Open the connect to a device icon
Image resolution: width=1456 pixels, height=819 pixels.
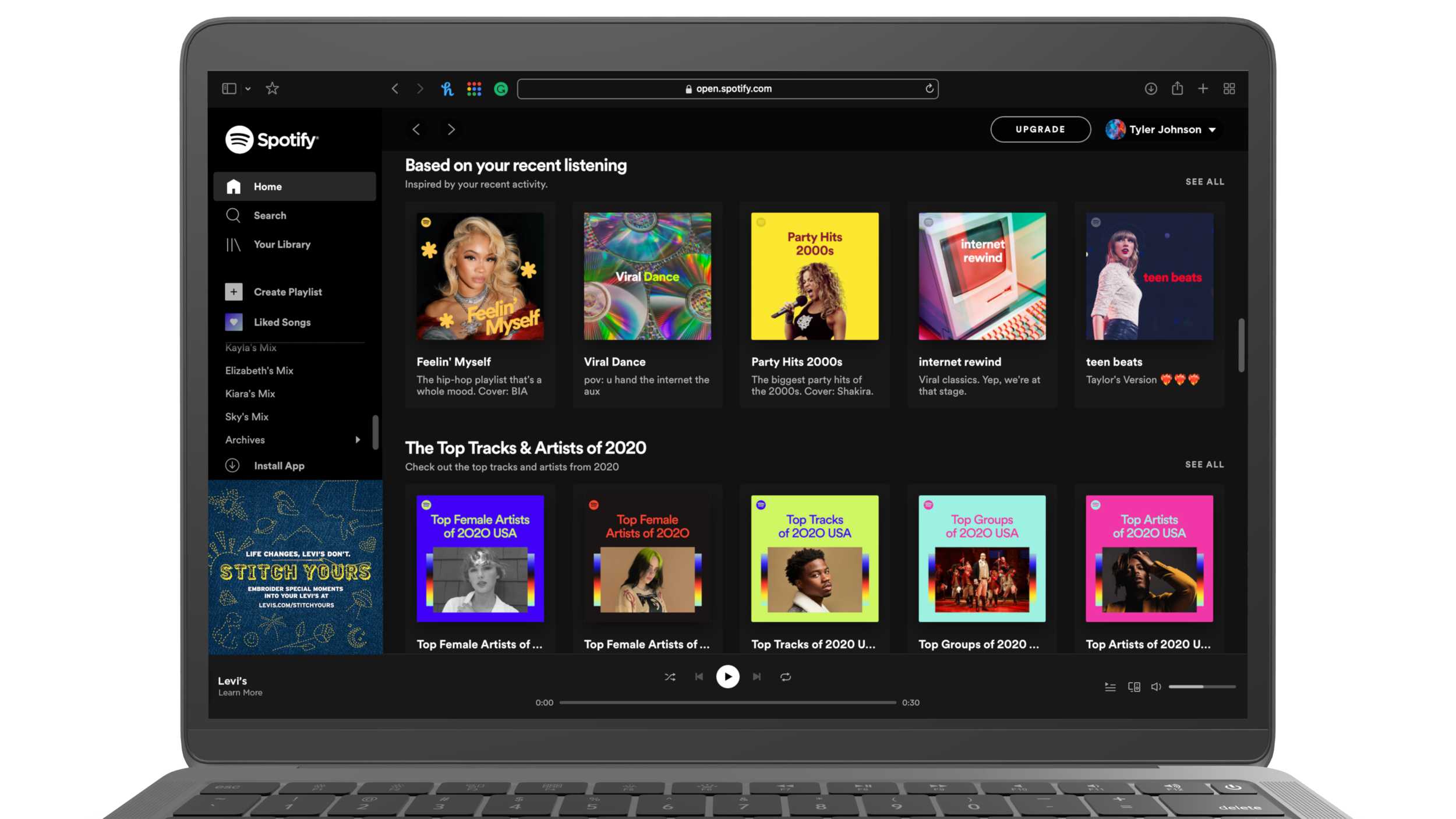pos(1134,687)
